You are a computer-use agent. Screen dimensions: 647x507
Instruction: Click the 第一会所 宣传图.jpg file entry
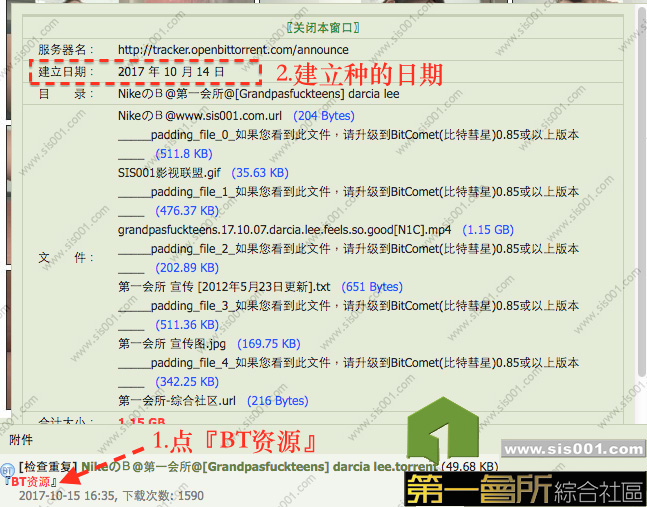click(172, 344)
